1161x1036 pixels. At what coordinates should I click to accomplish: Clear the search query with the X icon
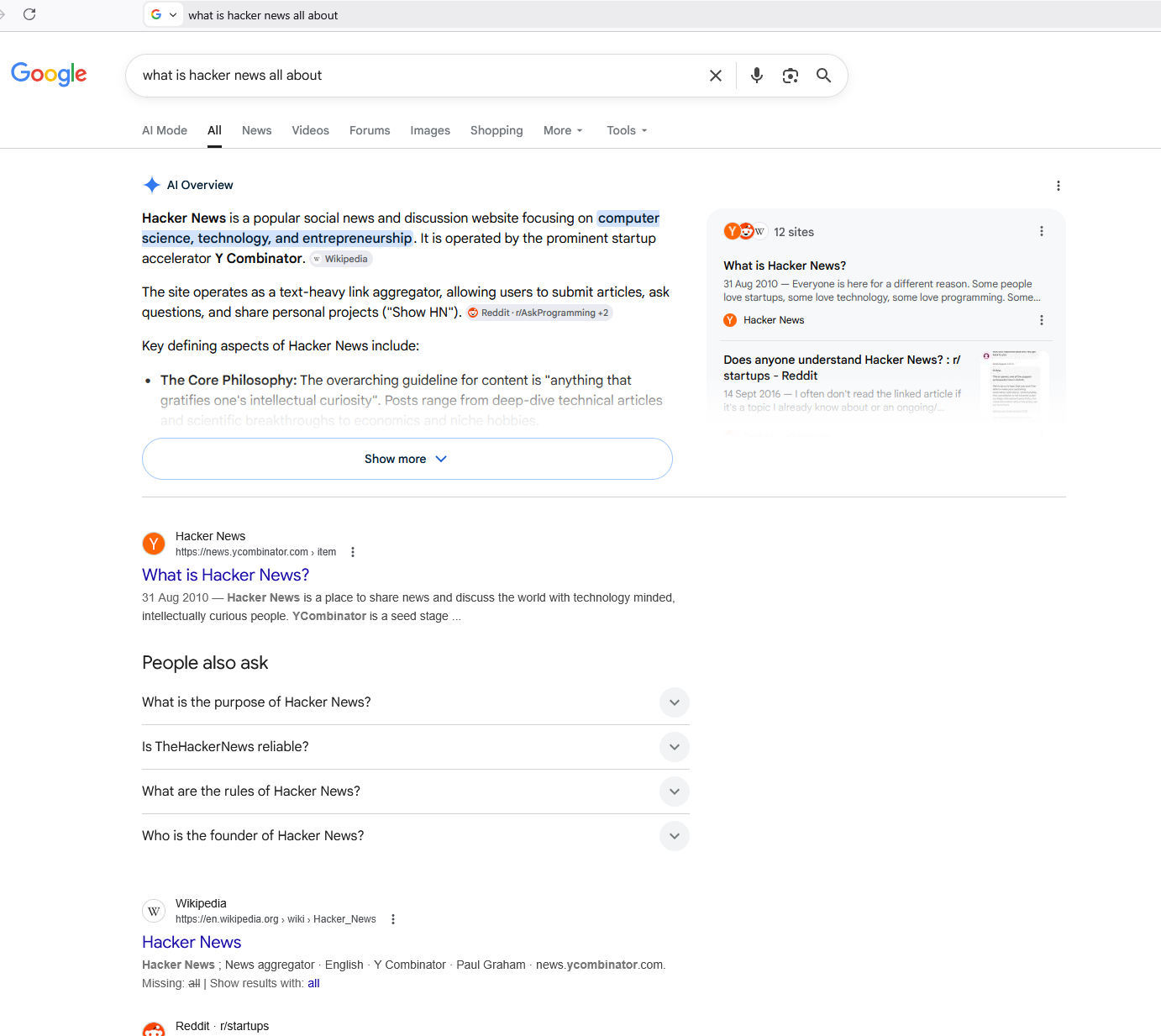[716, 76]
